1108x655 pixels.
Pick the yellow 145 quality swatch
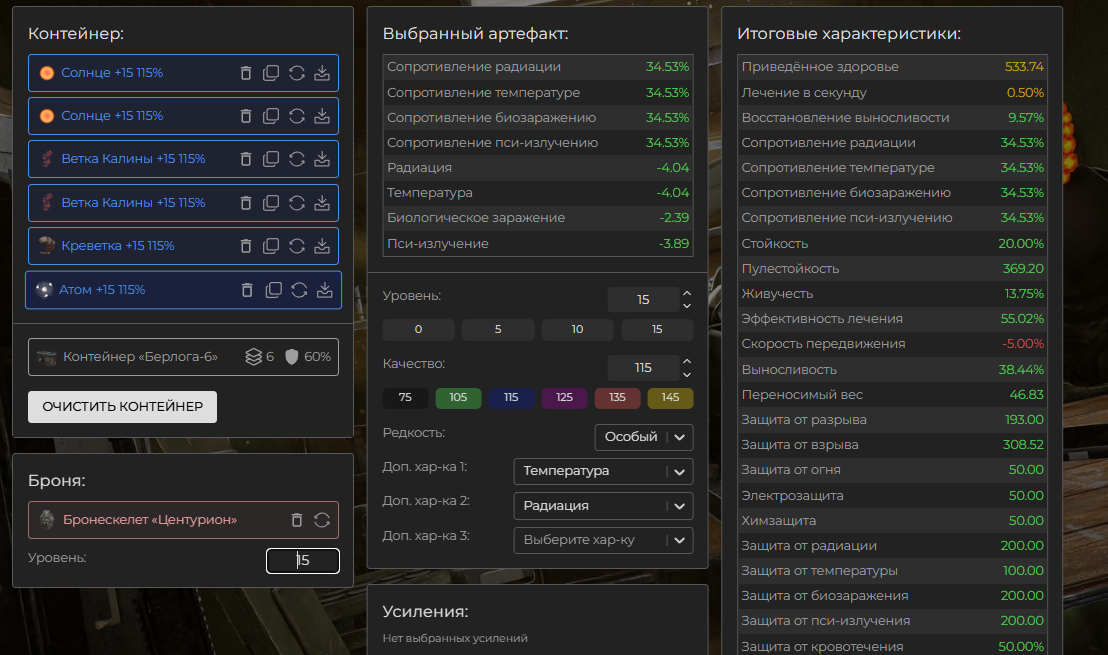(670, 398)
